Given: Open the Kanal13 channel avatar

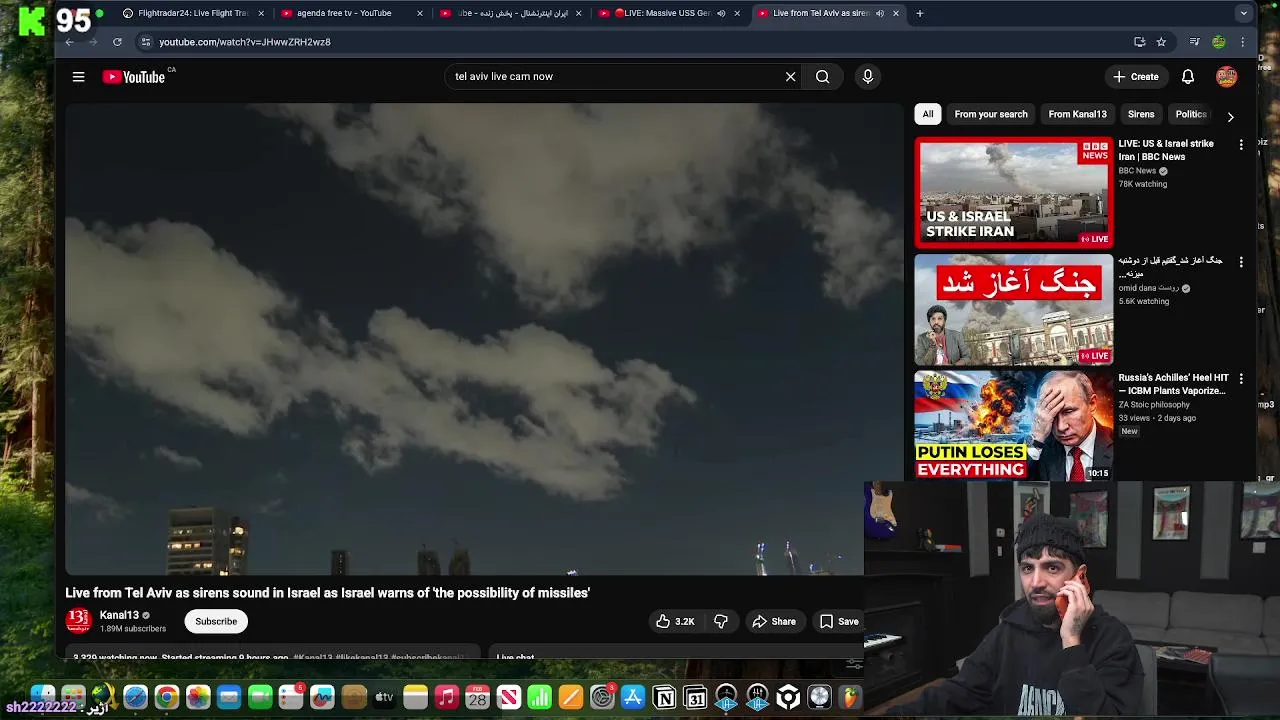Looking at the screenshot, I should pos(78,621).
